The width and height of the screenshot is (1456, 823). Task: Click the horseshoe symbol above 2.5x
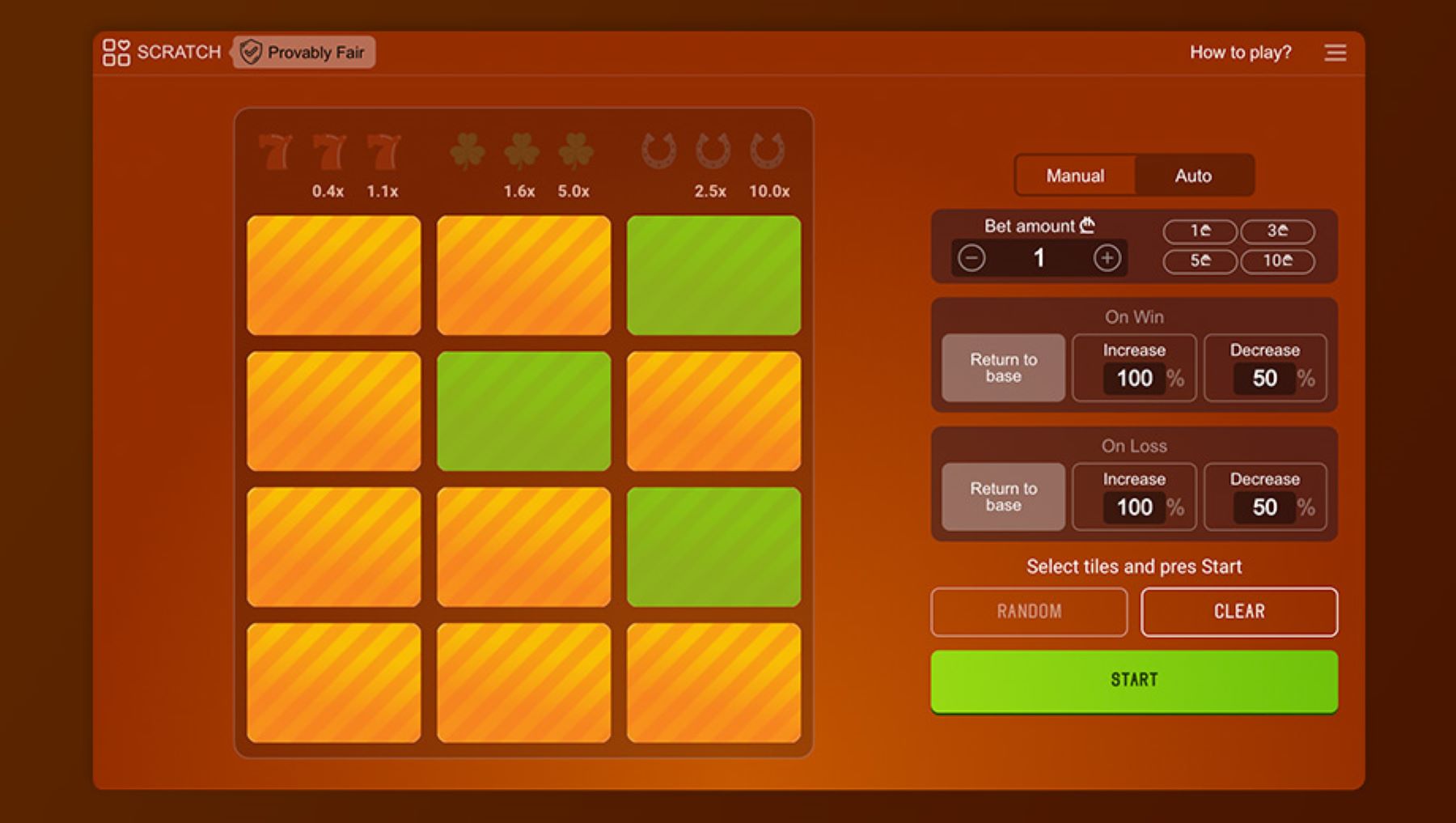(x=713, y=151)
